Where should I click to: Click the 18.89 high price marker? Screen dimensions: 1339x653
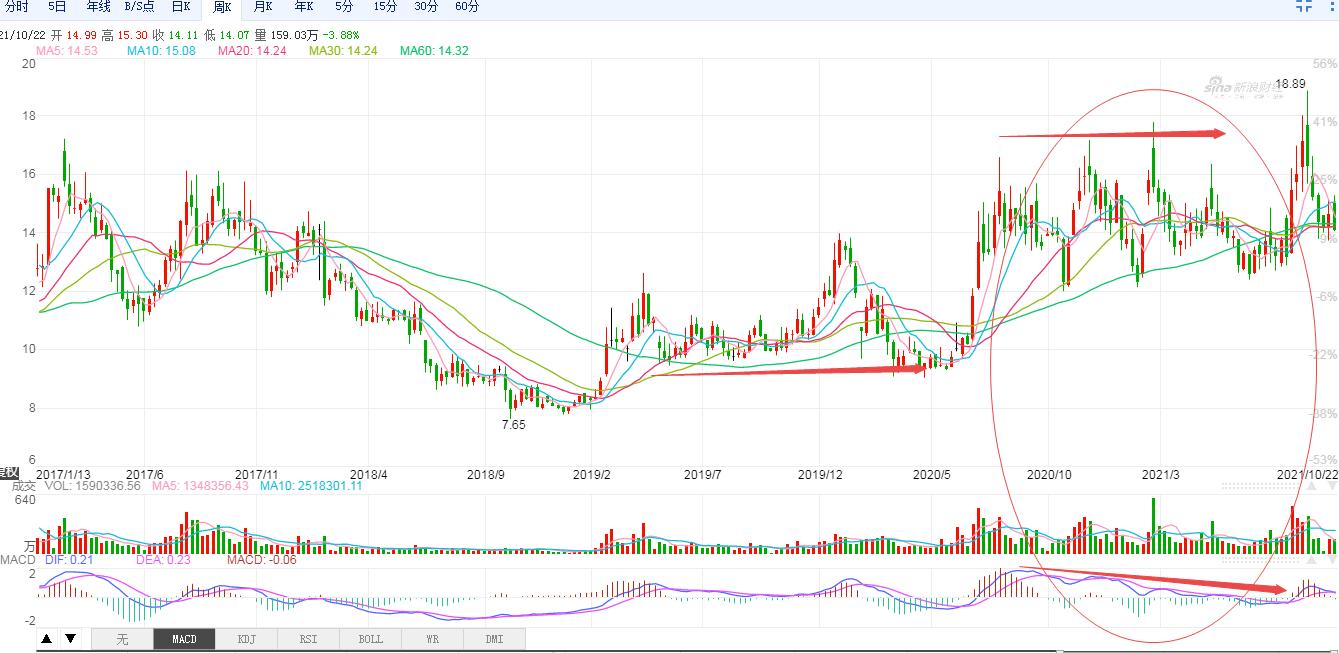1291,84
